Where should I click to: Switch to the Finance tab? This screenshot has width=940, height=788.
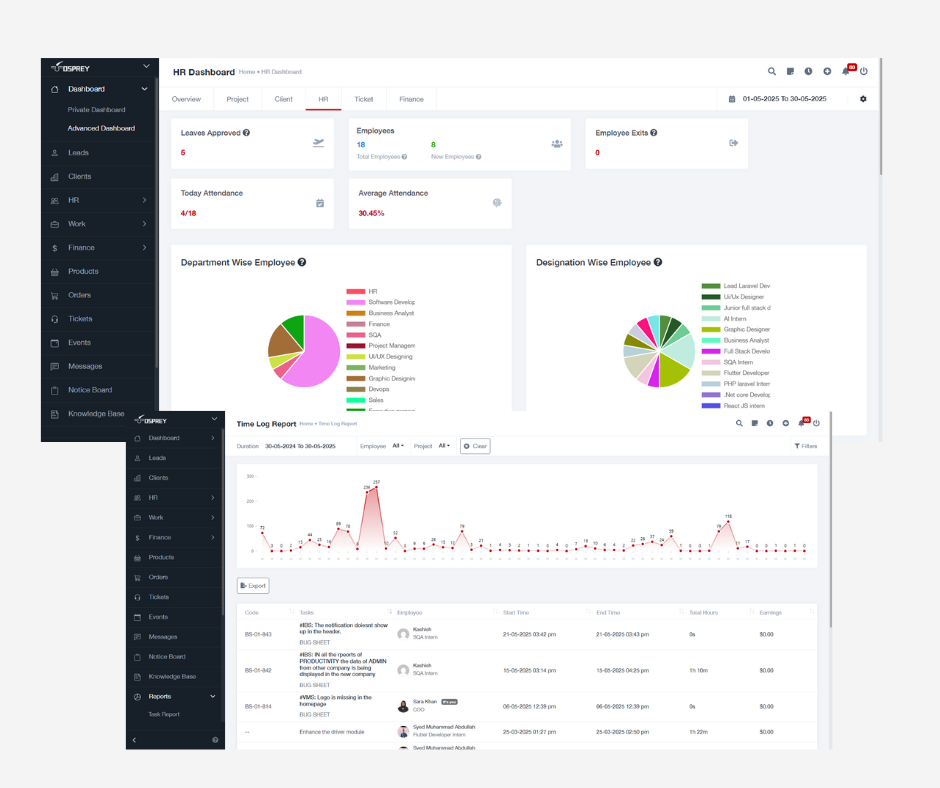tap(411, 99)
